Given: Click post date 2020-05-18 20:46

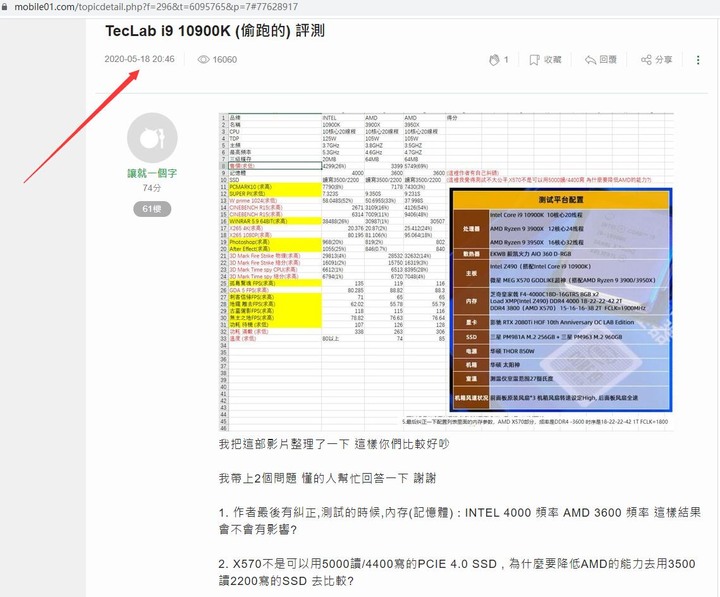Looking at the screenshot, I should pos(139,59).
